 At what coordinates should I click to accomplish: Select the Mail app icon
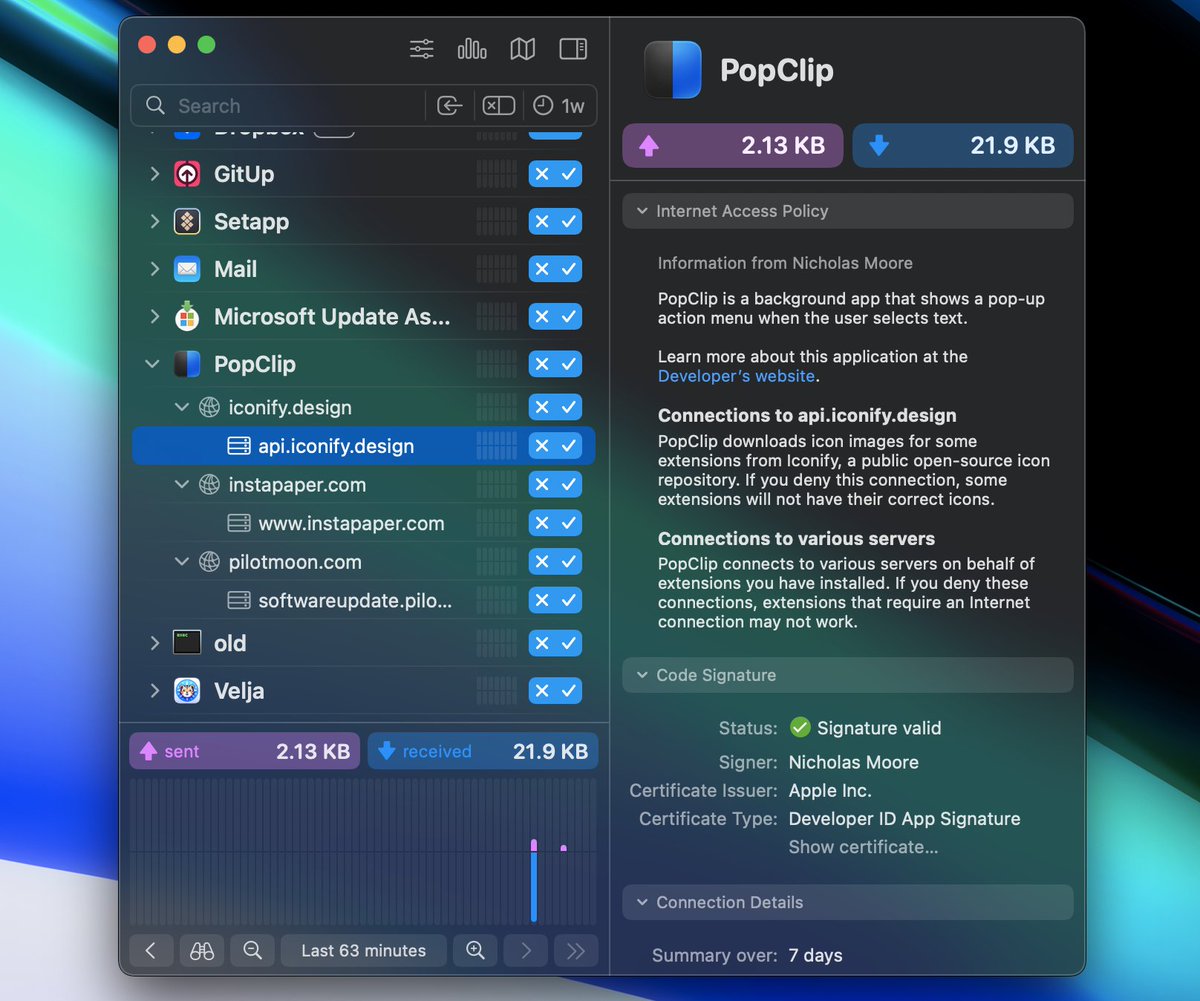pyautogui.click(x=187, y=269)
